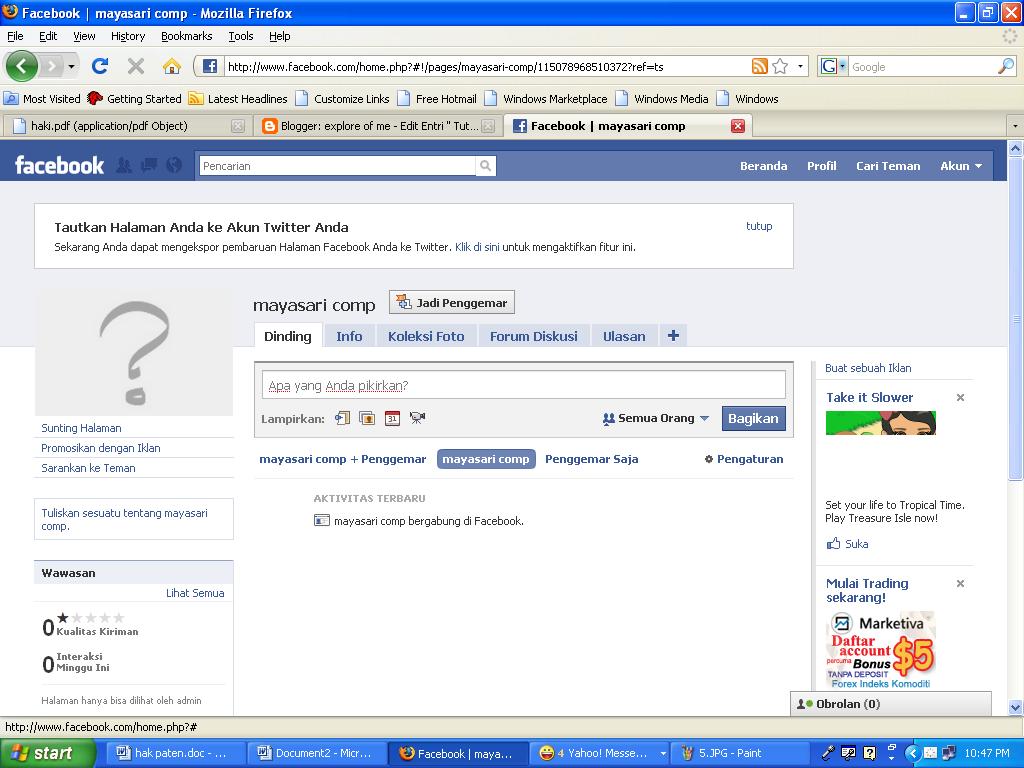This screenshot has width=1024, height=768.
Task: Close the haki.pdf tab
Action: coord(238,126)
